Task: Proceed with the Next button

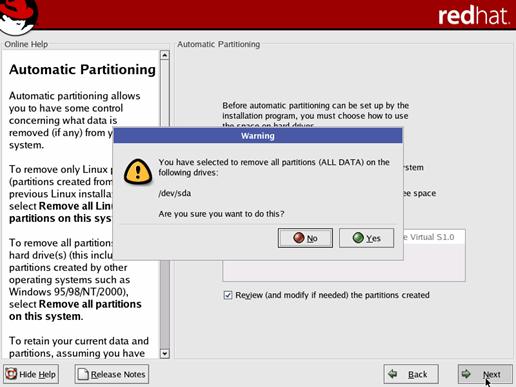Action: [x=485, y=374]
